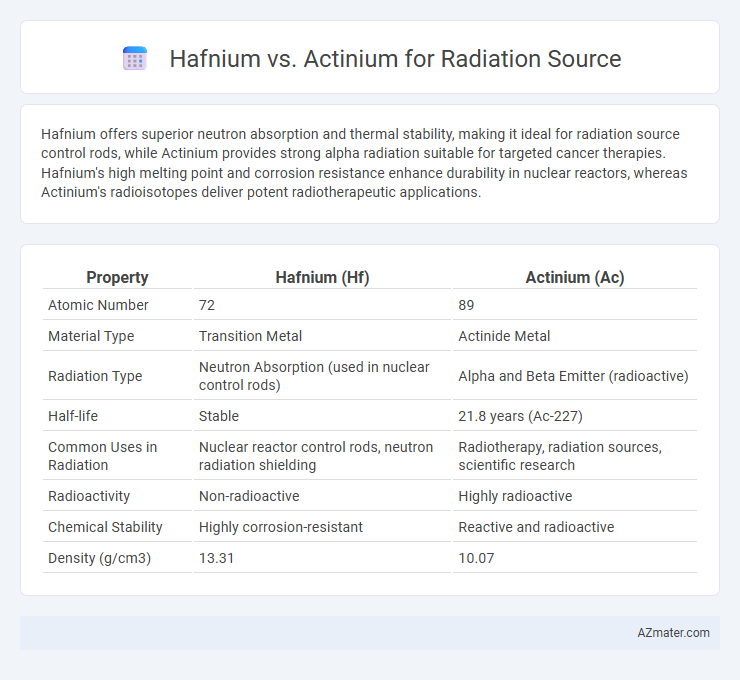
Task: Select the Non-radioactive cell
Action: point(249,496)
